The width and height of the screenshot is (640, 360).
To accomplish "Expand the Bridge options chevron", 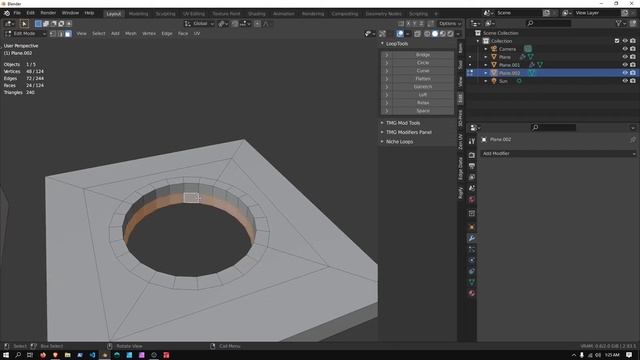I will [x=387, y=55].
